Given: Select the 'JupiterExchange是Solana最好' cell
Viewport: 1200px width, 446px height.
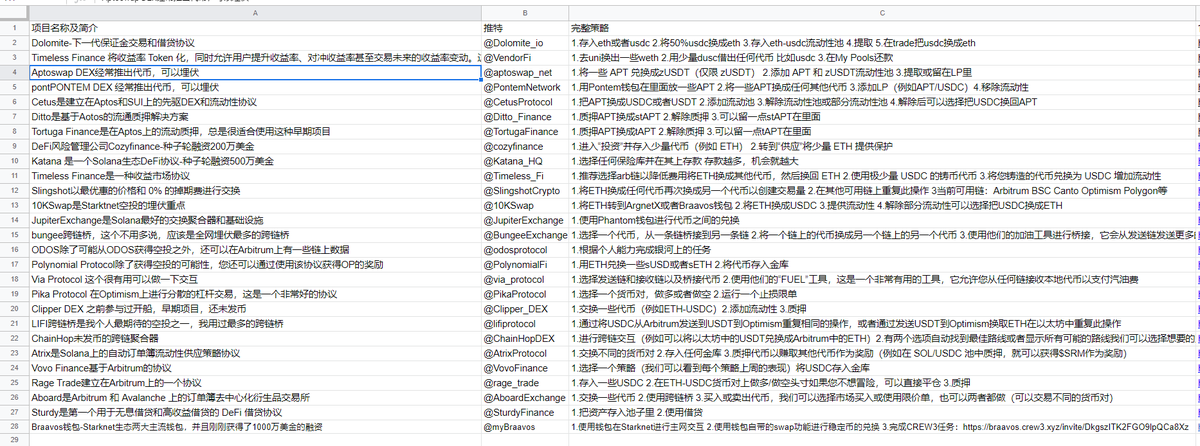Looking at the screenshot, I should click(x=254, y=219).
